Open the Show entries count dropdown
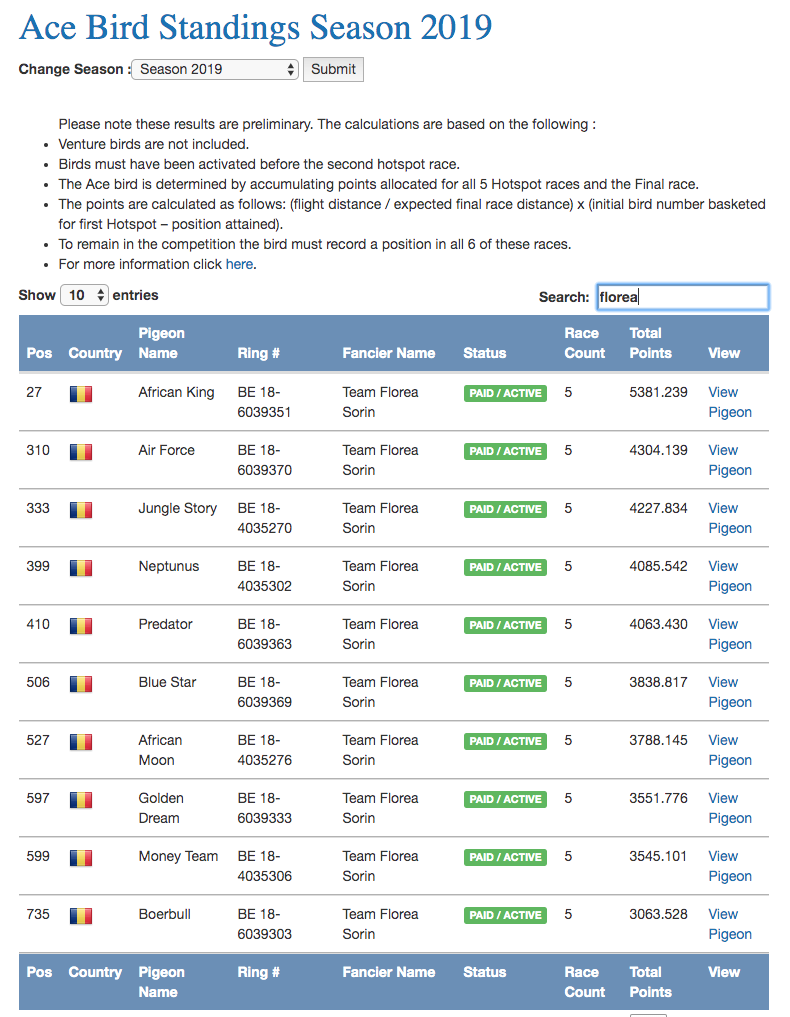The image size is (790, 1017). 84,295
